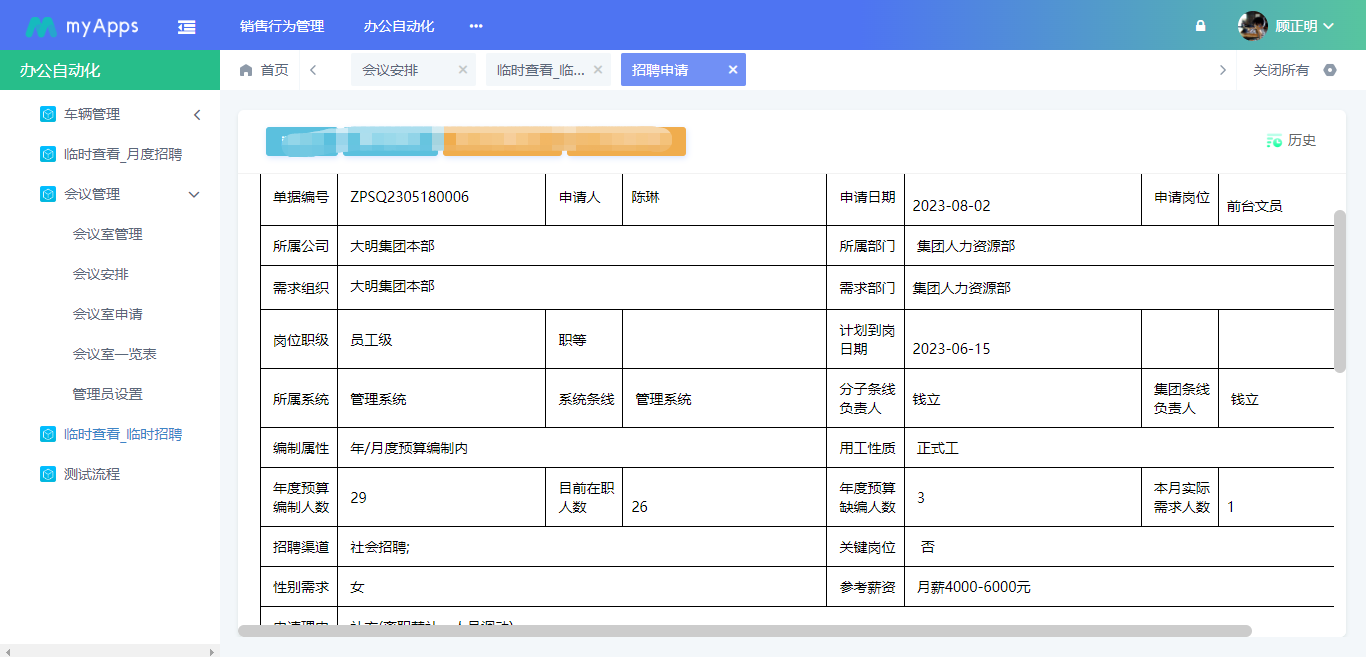Close the 临时查看_临... tab
Viewport: 1366px width, 657px height.
point(597,69)
